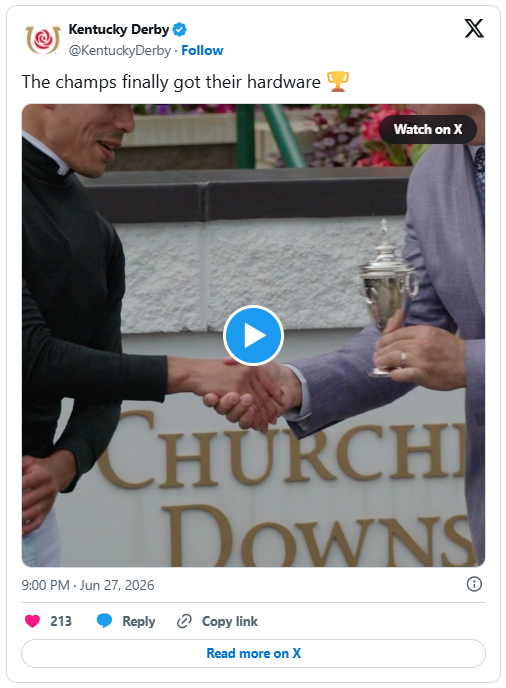Click the Copy link text label
This screenshot has width=506, height=688.
pos(230,621)
